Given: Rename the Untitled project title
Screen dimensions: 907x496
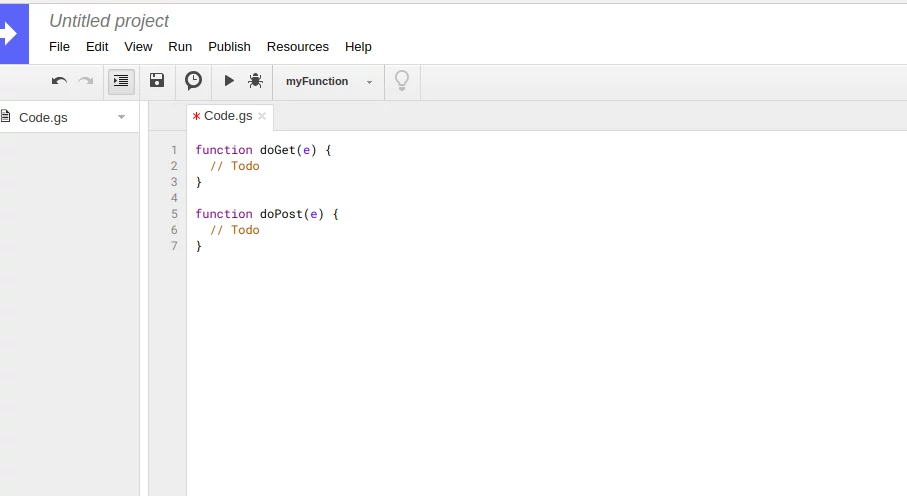Looking at the screenshot, I should 109,21.
